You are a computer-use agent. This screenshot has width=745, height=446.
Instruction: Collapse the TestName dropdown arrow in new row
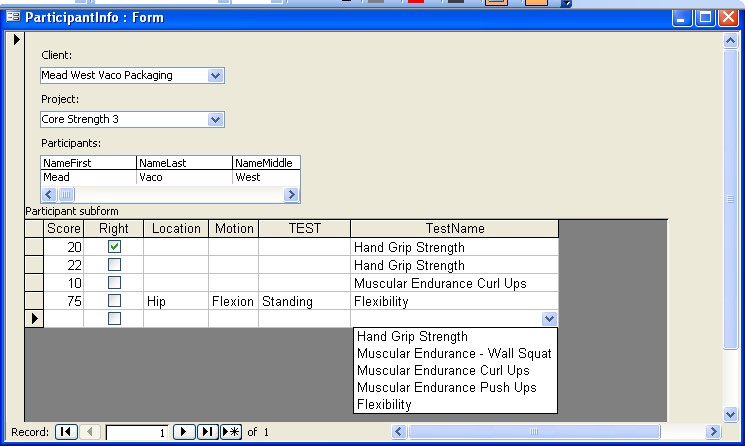549,319
